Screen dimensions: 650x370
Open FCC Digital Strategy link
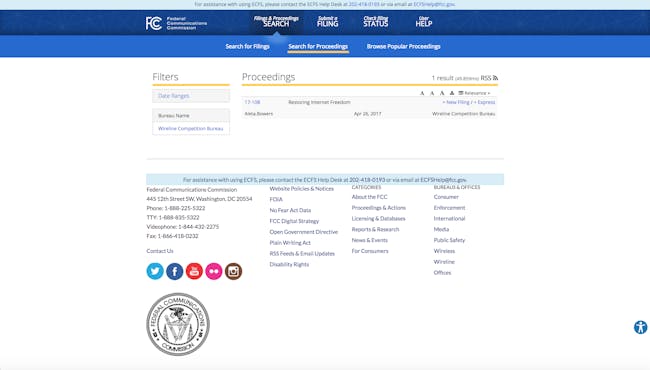(x=294, y=221)
